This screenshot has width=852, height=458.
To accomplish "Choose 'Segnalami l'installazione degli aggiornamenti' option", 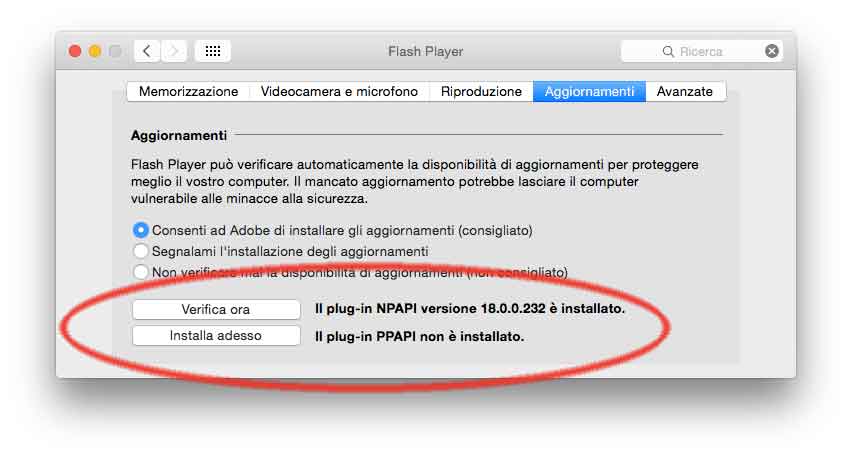I will click(x=141, y=251).
